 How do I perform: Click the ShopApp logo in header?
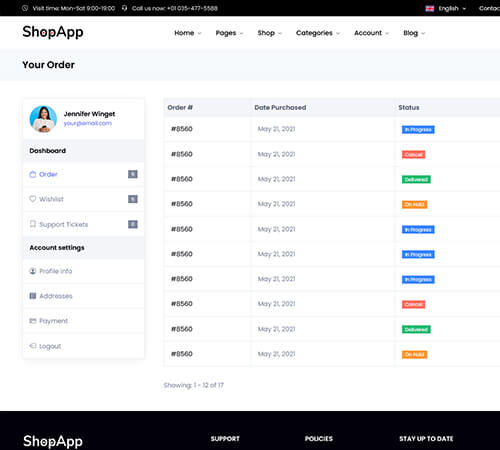click(53, 32)
